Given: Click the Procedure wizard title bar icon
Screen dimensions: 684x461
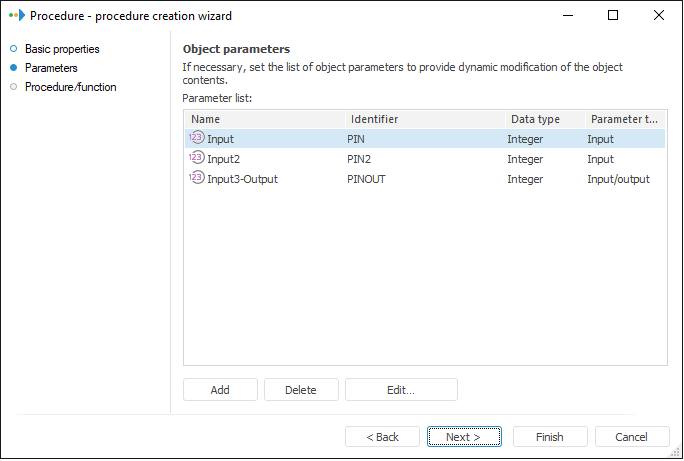Looking at the screenshot, I should pyautogui.click(x=16, y=16).
